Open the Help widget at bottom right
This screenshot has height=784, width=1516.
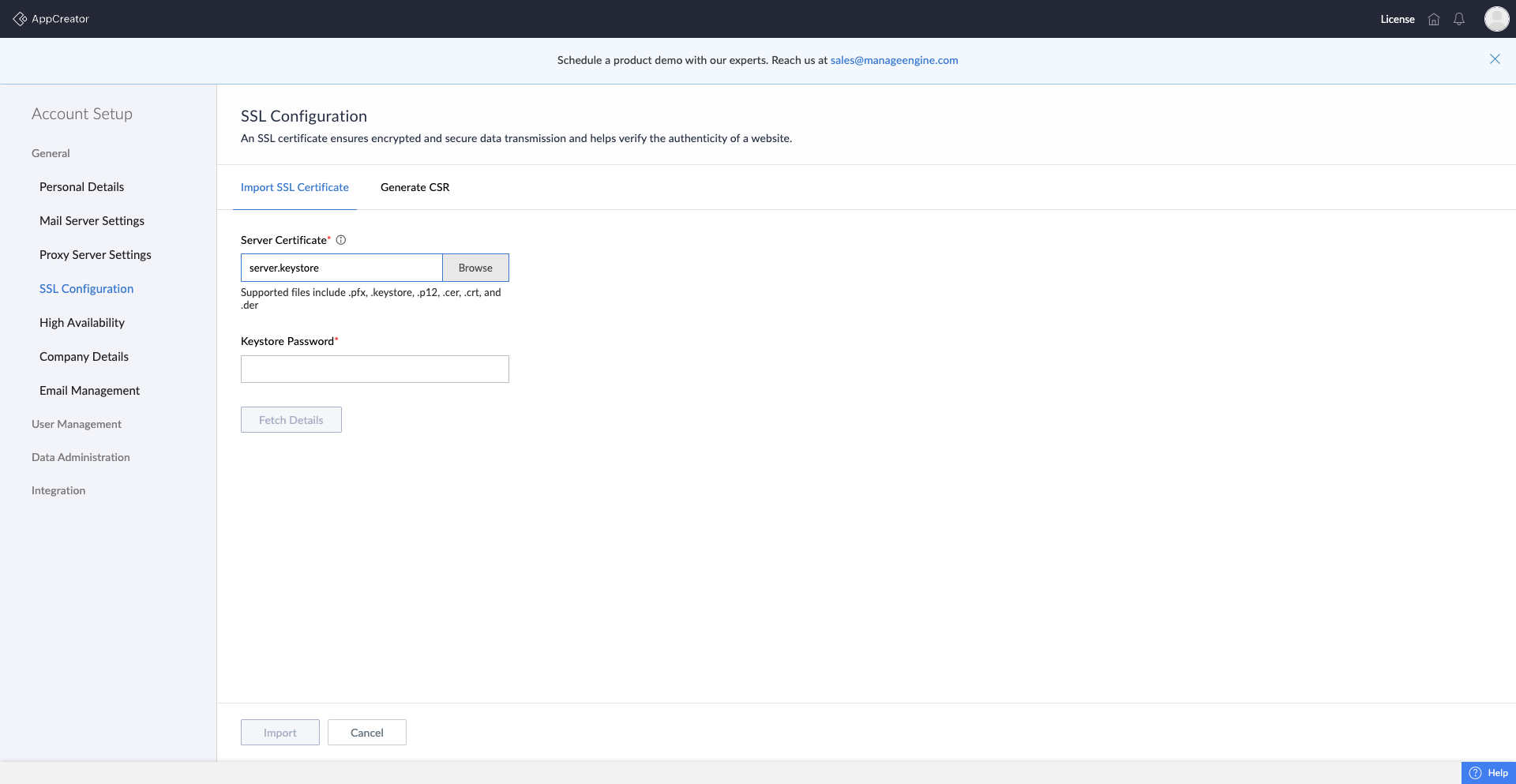[x=1488, y=773]
